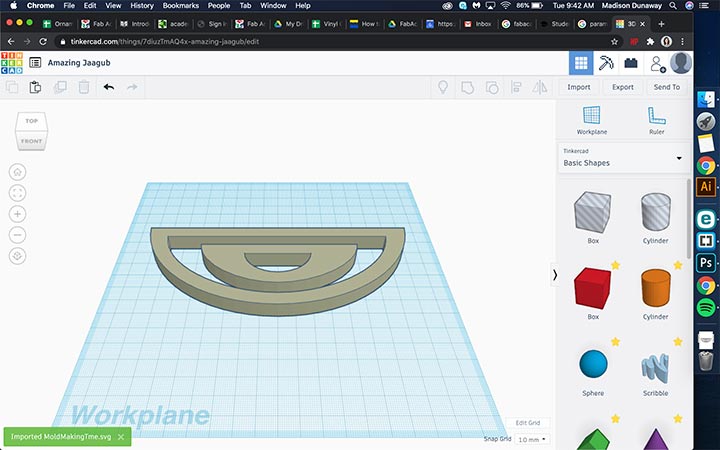Bookmark this page with star icon
Viewport: 720px width, 450px height.
(614, 41)
